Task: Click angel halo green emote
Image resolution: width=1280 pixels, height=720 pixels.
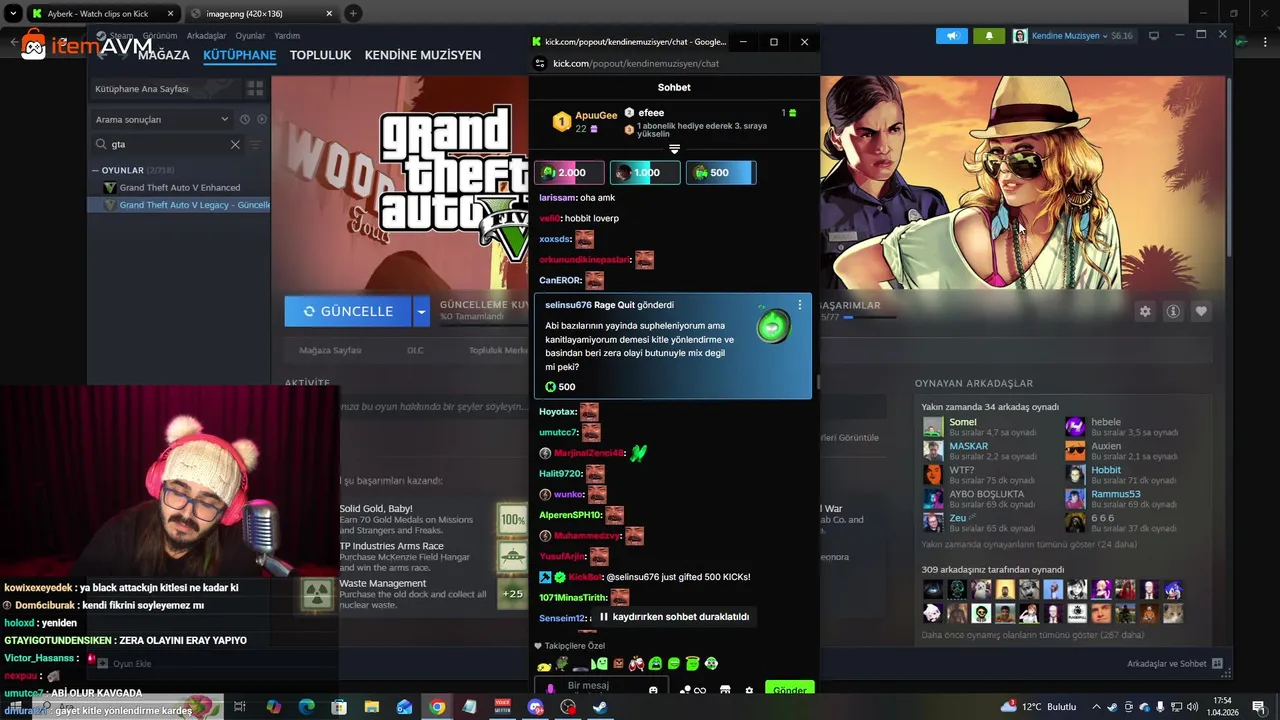Action: tap(692, 663)
